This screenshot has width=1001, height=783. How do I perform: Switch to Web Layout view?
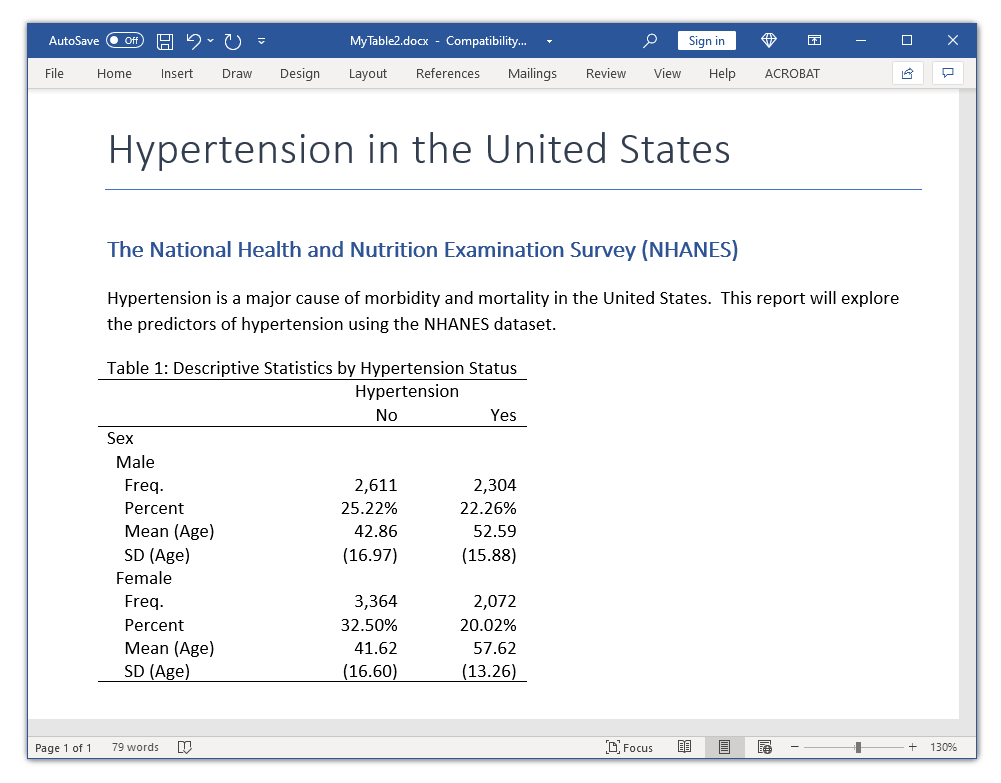click(764, 747)
